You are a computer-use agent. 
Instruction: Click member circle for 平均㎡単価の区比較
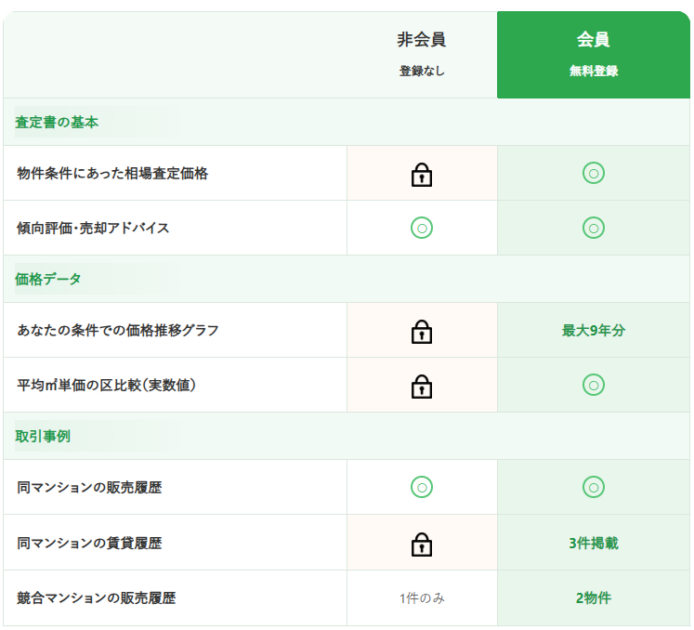(x=593, y=385)
